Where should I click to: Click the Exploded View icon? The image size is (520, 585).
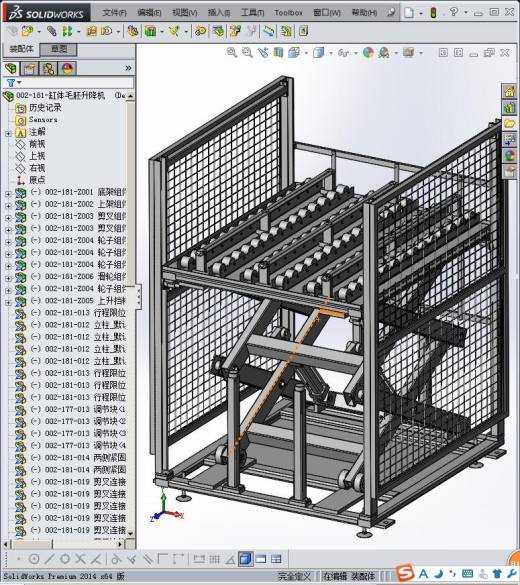pyautogui.click(x=235, y=31)
